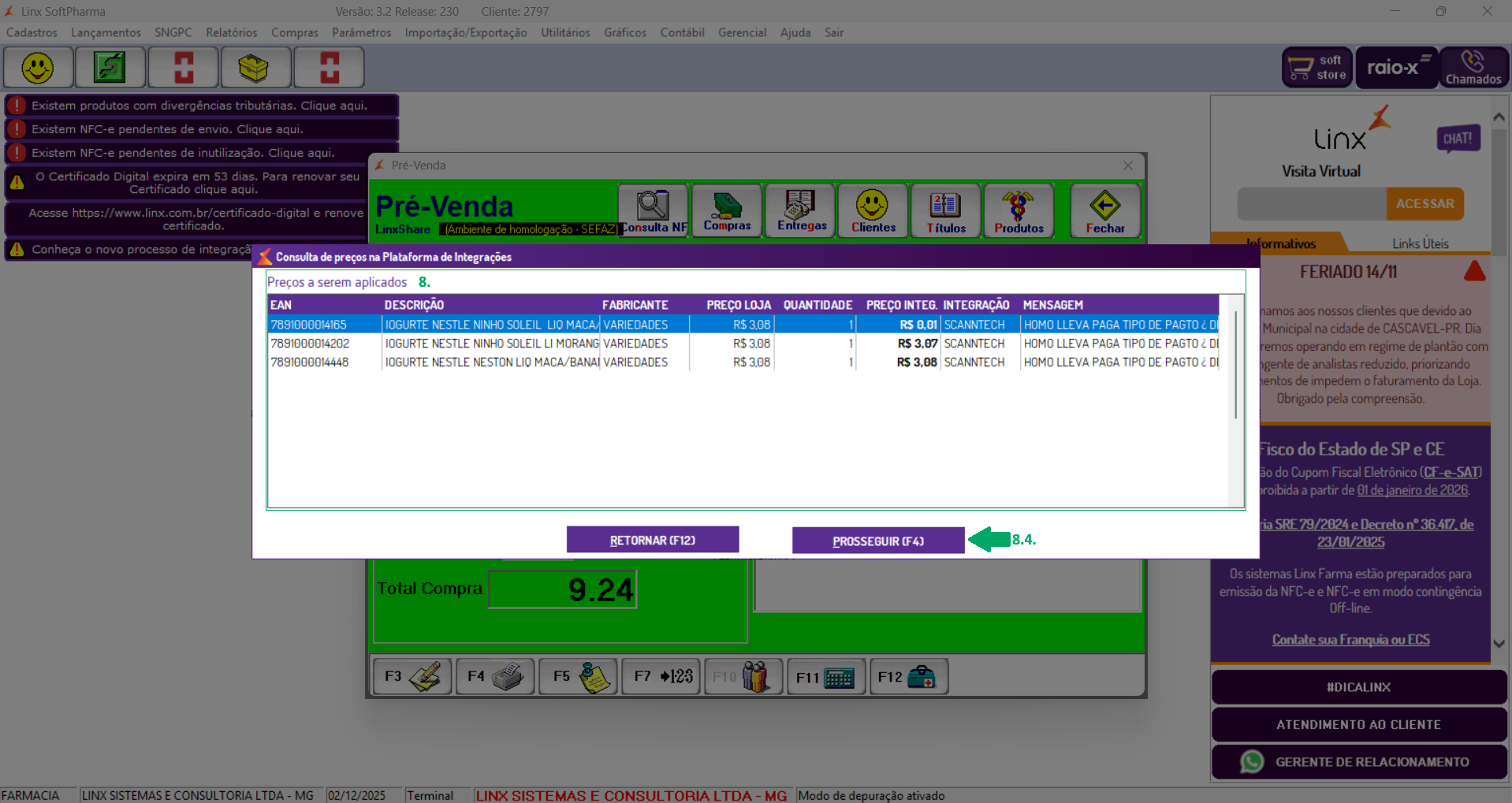Open Chamados support calls
Image resolution: width=1512 pixels, height=803 pixels.
(x=1473, y=68)
